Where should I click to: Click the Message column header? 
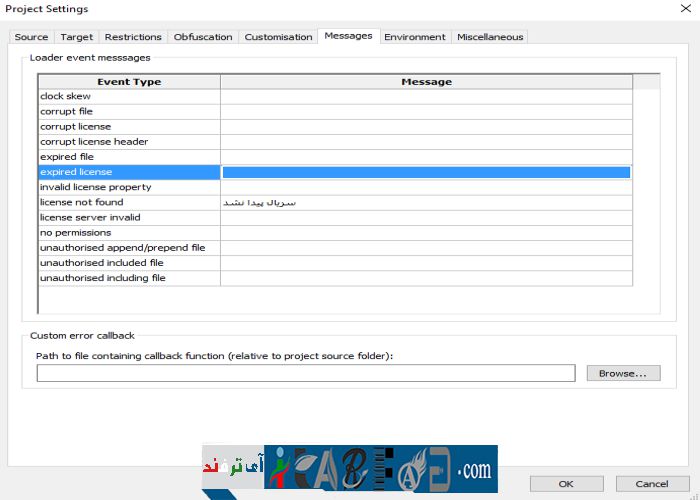click(x=426, y=82)
